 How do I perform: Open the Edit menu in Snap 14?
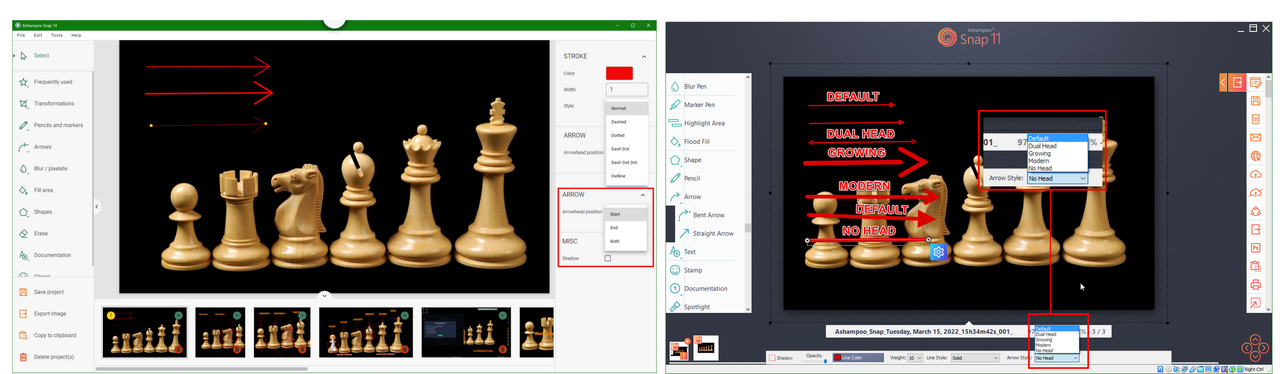point(38,35)
